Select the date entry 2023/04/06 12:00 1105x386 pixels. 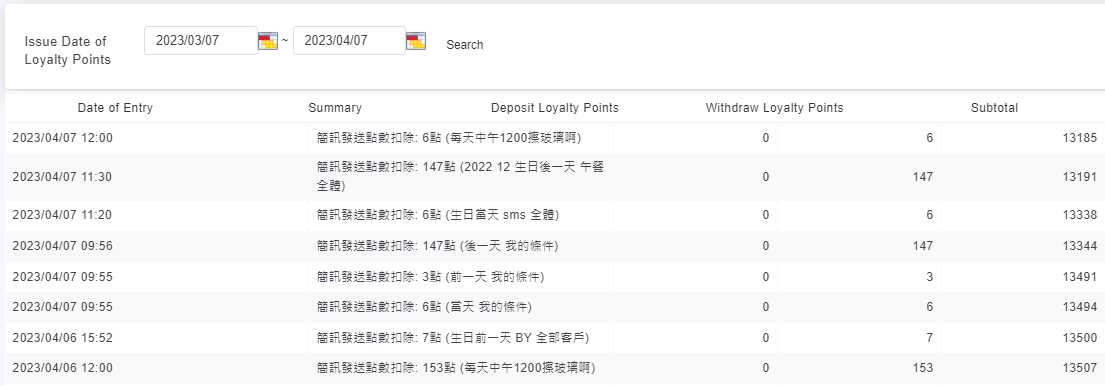click(x=62, y=368)
